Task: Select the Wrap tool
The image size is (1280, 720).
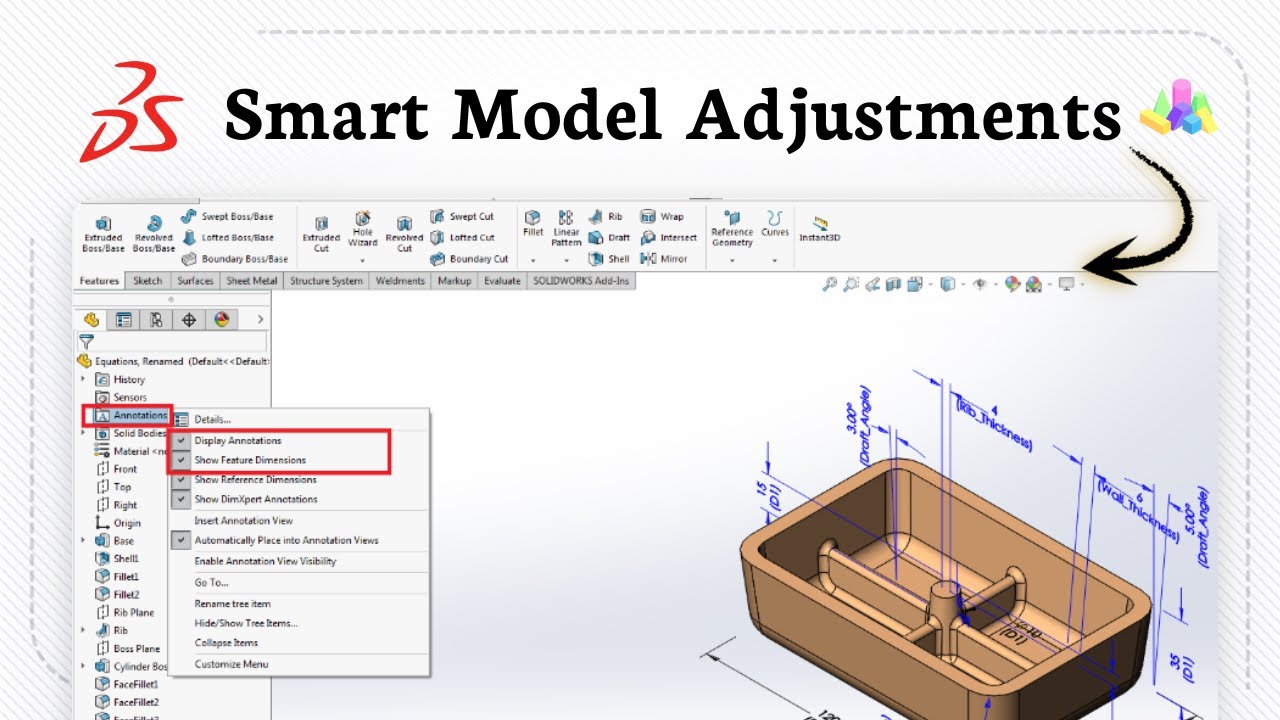Action: [662, 216]
